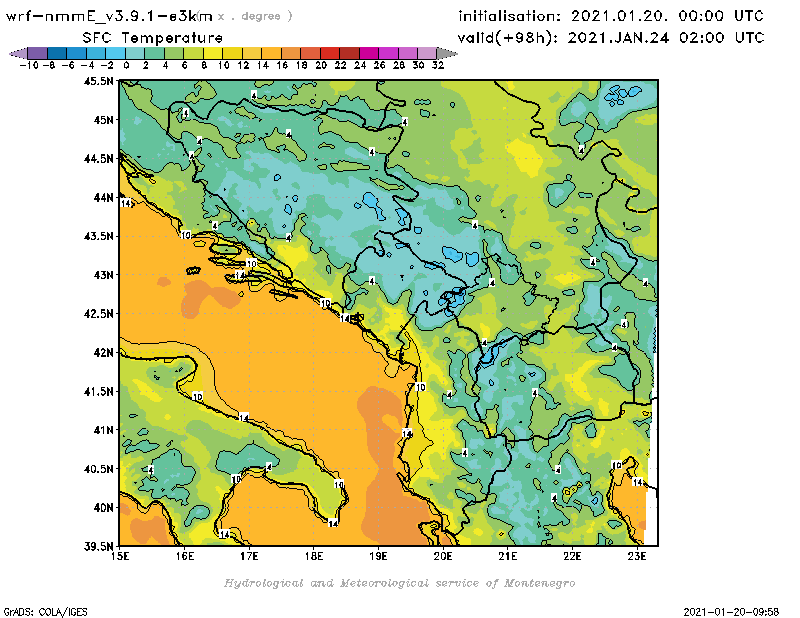800x618 pixels.
Task: Click the 'valid(+98h): 2021.JAN.24 02:00 UTC' text
Action: [611, 37]
